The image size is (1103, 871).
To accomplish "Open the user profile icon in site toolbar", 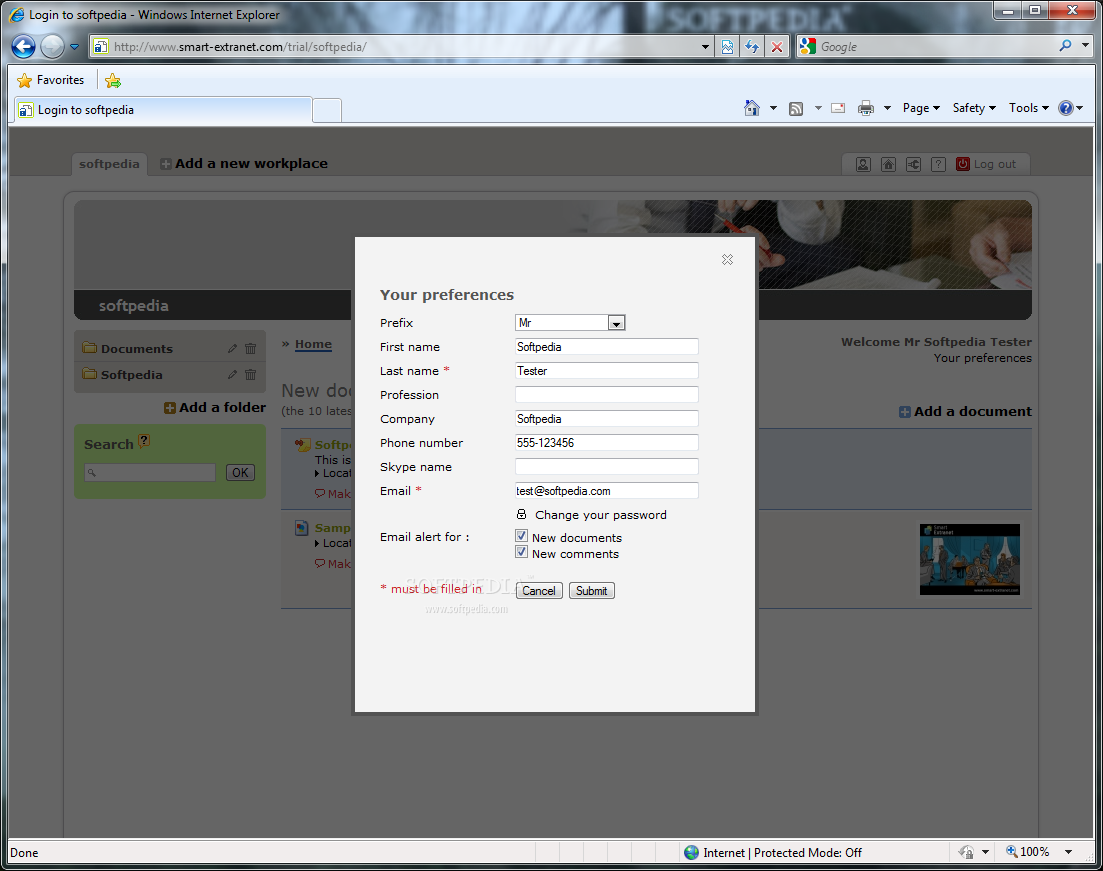I will tap(863, 165).
